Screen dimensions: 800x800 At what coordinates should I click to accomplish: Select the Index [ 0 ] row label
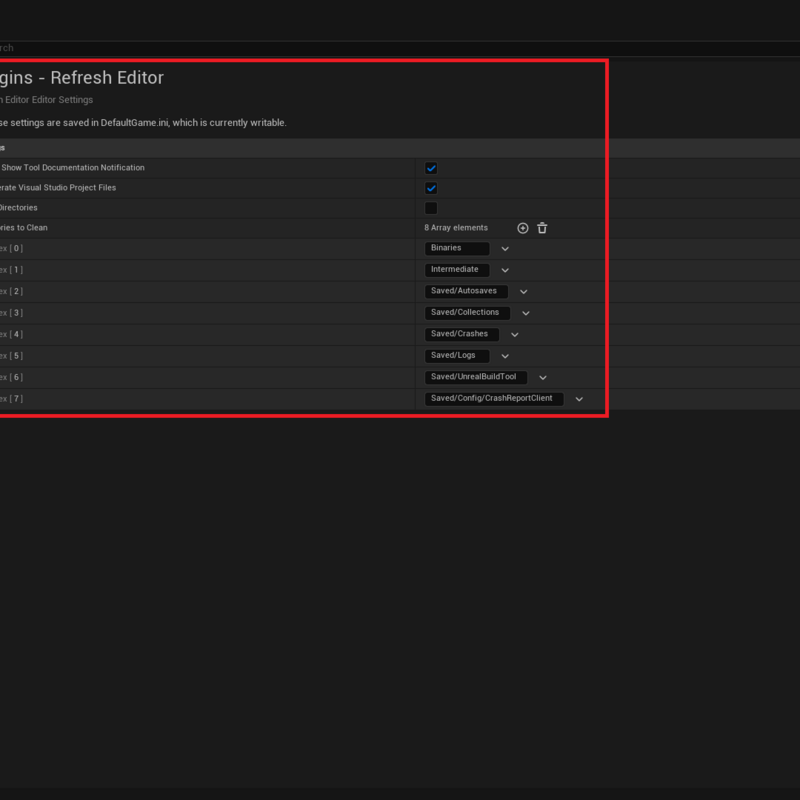tap(11, 248)
